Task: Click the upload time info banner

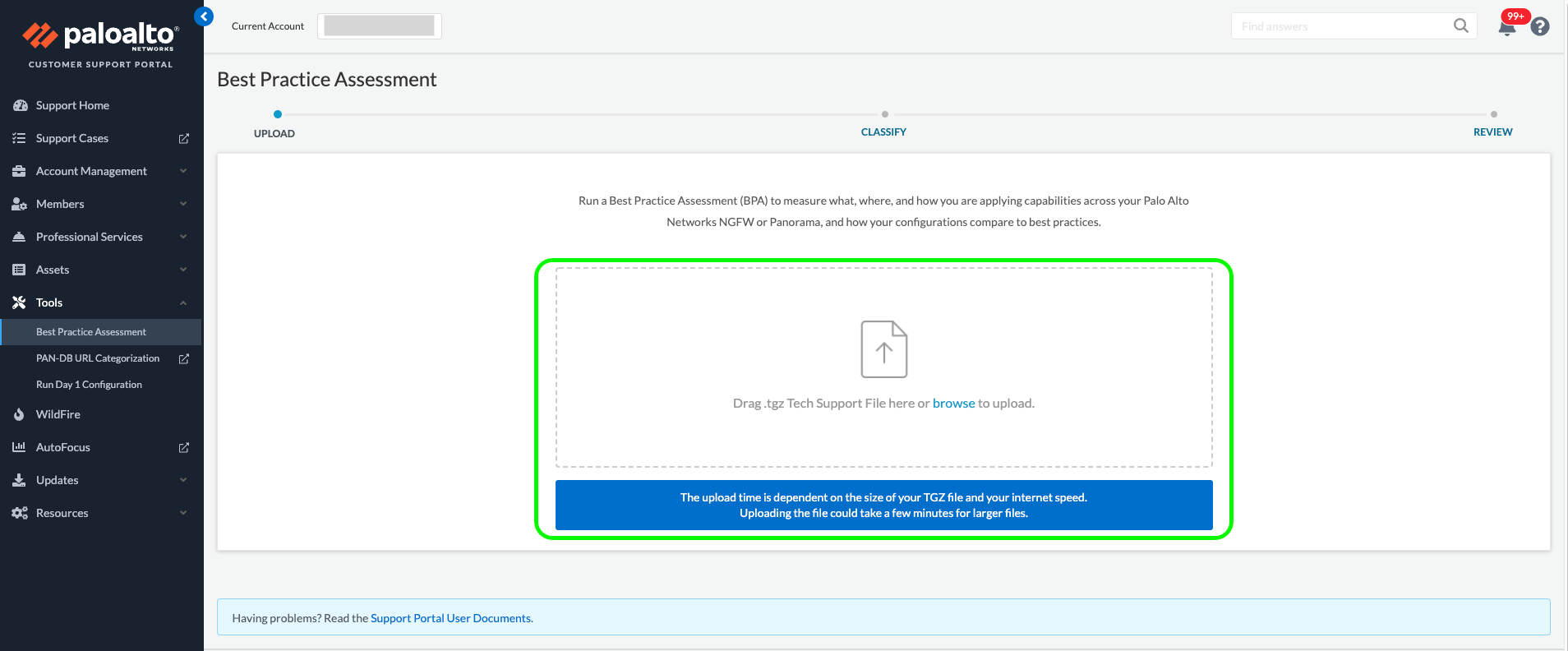Action: pyautogui.click(x=884, y=505)
